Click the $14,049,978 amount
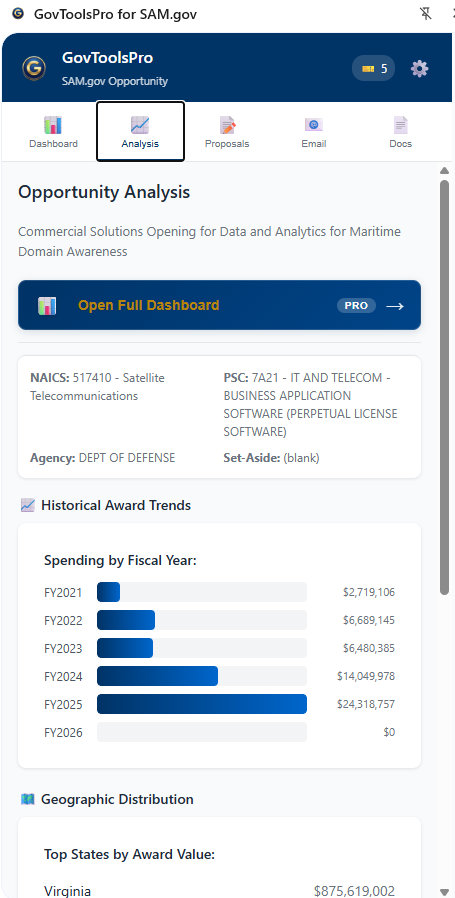 click(x=366, y=676)
